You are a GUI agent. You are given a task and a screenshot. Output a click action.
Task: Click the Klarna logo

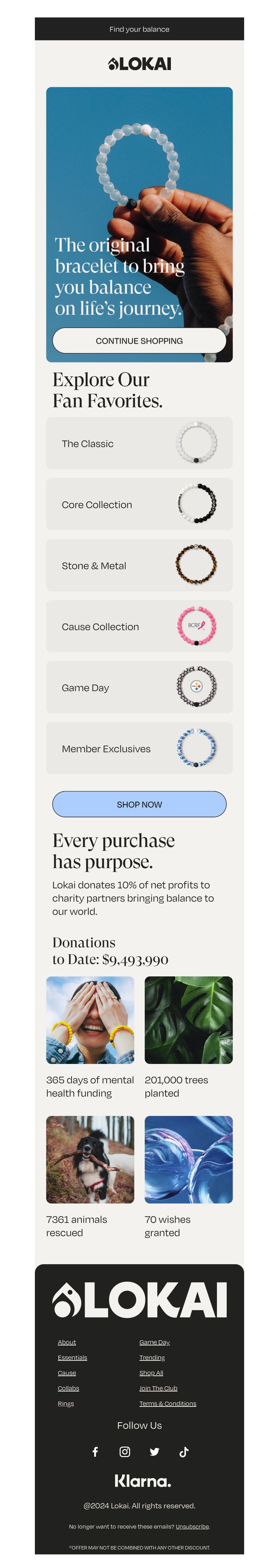pos(143,1480)
